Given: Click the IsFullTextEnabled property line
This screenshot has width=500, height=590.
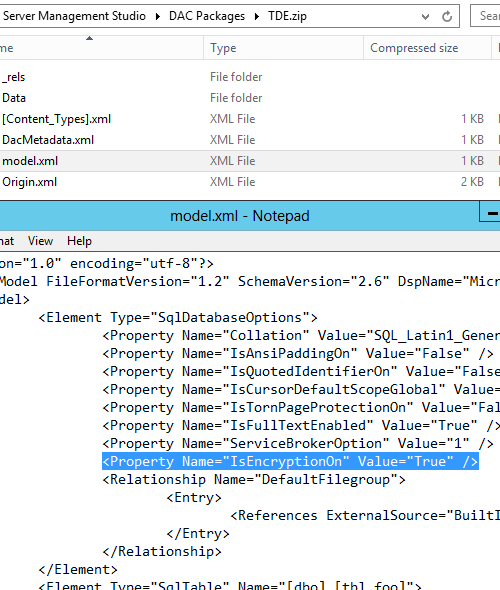Looking at the screenshot, I should tap(301, 426).
